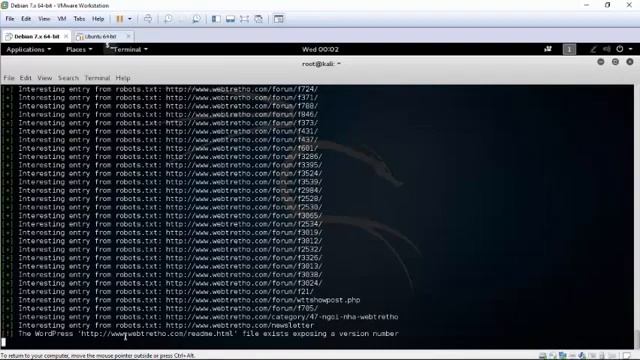Switch to VMware Unity mode icon

click(x=258, y=19)
